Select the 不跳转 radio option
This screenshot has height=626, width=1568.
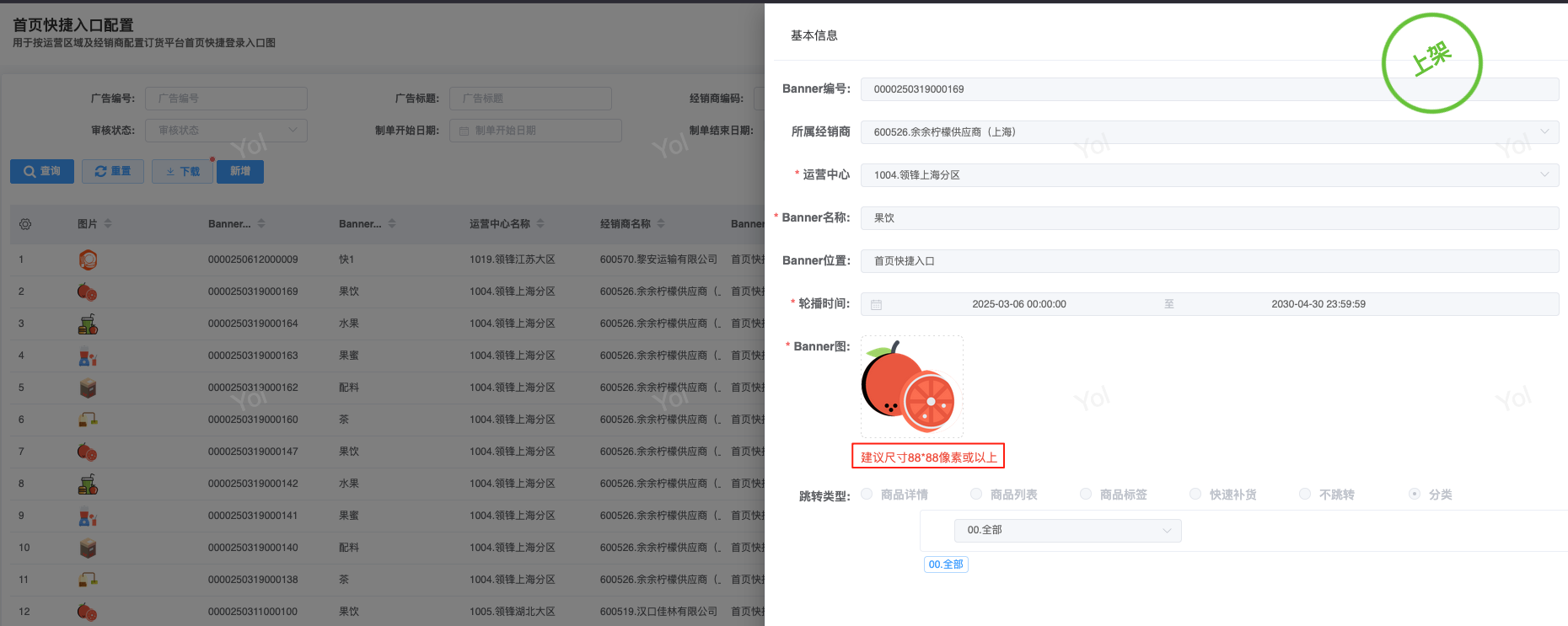click(x=1305, y=494)
